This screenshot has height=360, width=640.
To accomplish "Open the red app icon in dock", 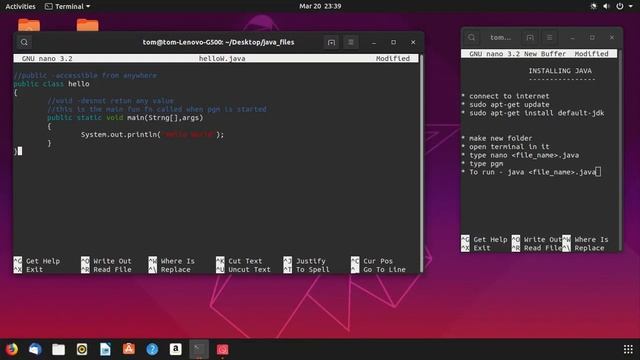I will 222,349.
